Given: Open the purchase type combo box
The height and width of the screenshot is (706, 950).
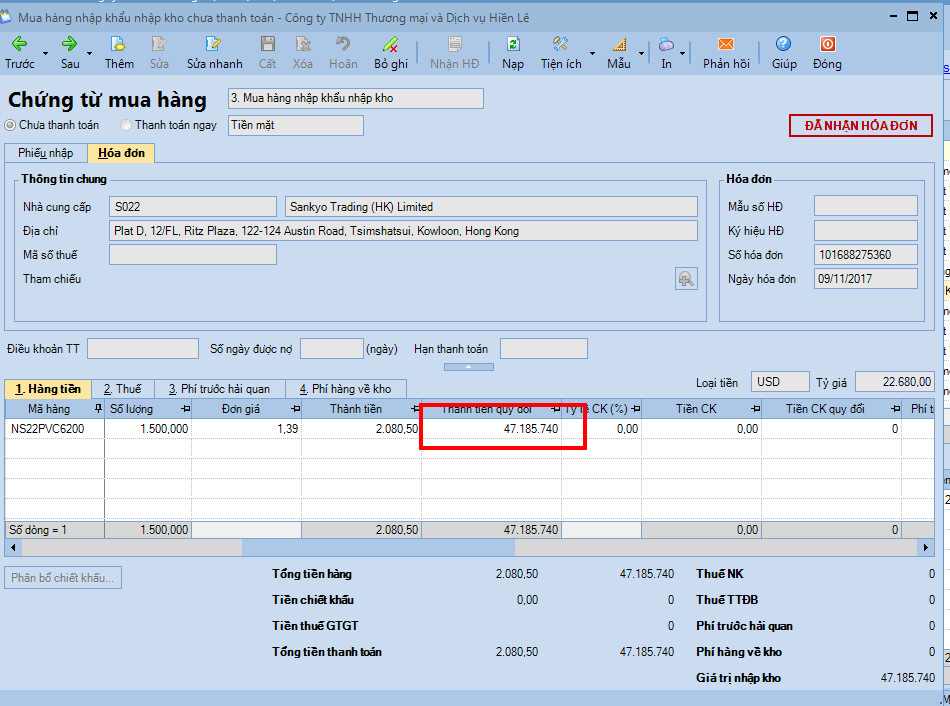Looking at the screenshot, I should (x=356, y=98).
